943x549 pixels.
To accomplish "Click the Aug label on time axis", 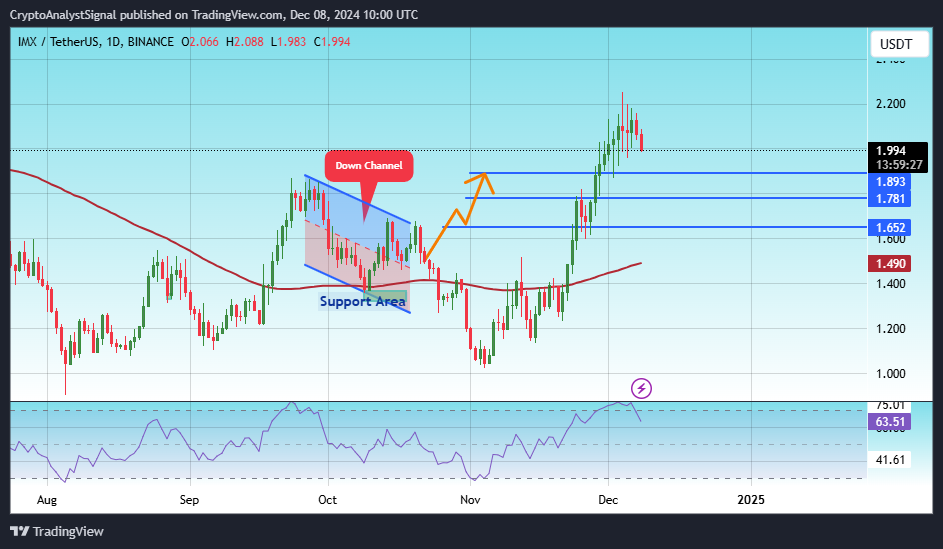I will click(x=47, y=500).
